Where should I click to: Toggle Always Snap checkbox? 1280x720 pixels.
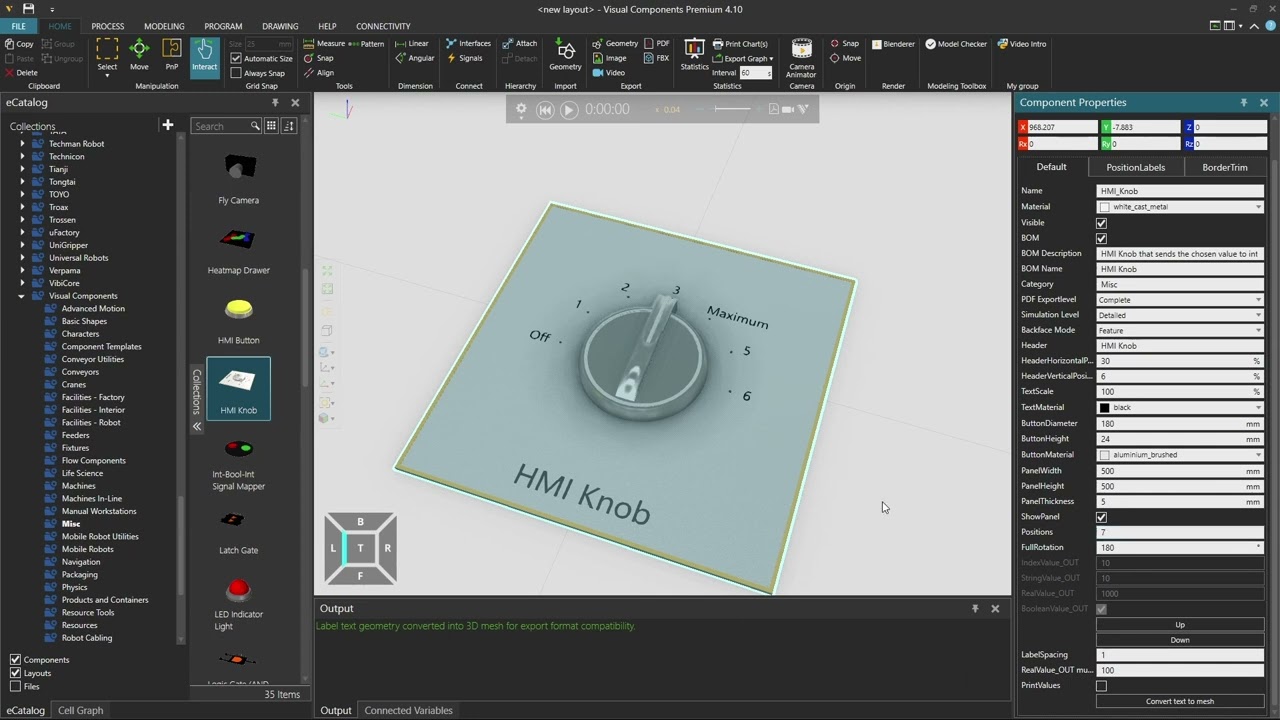[x=236, y=73]
